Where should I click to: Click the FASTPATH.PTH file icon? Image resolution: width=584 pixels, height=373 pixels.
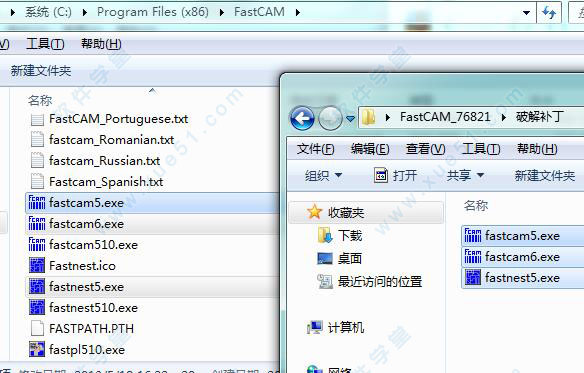(x=37, y=328)
